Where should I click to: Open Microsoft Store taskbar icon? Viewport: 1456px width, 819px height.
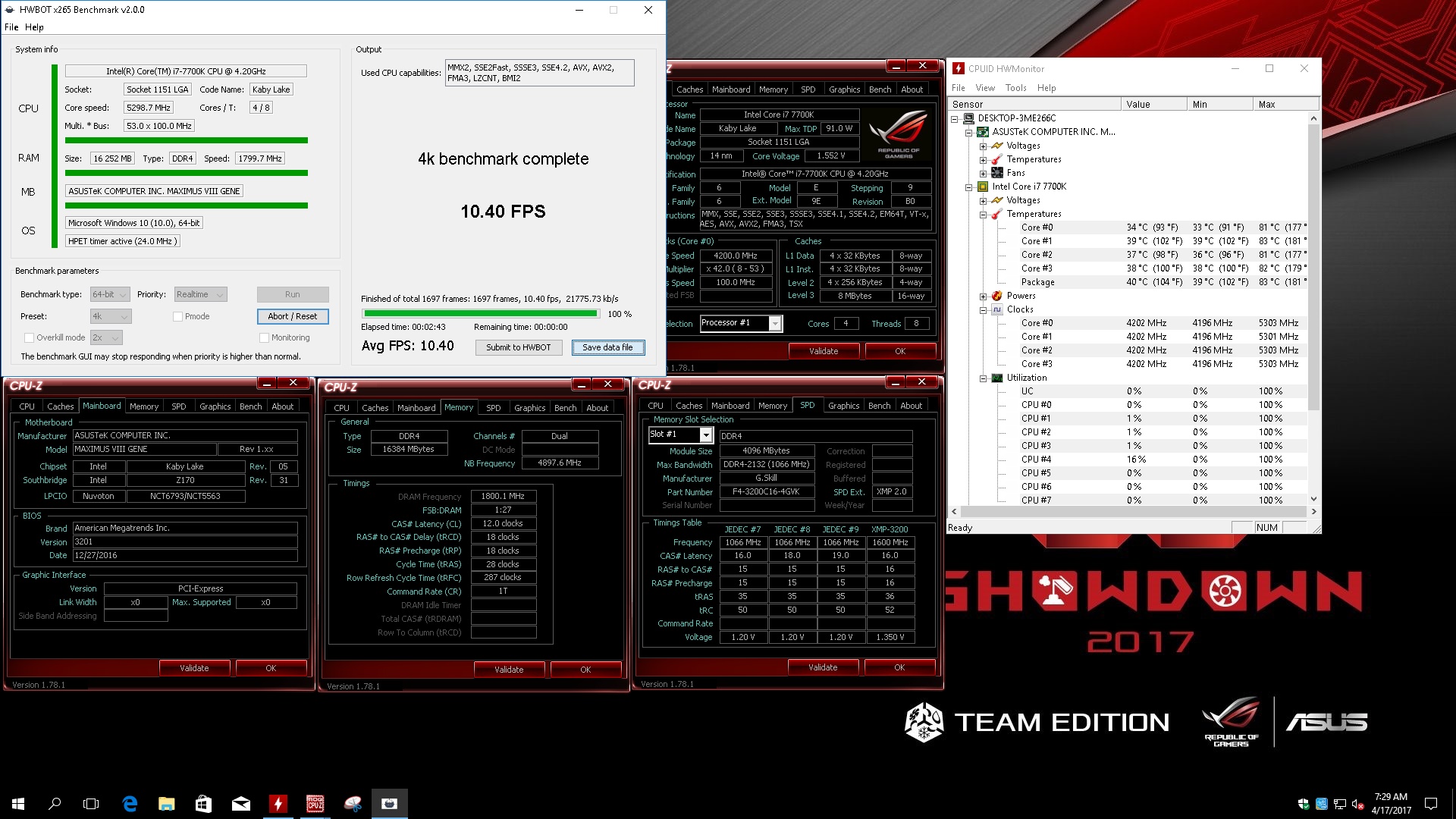pyautogui.click(x=203, y=803)
